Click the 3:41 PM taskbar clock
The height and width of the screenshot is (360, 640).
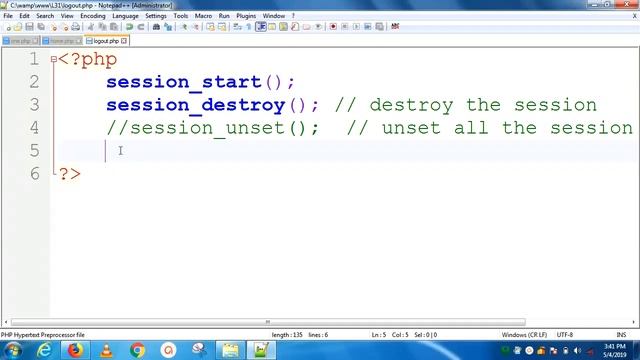pos(614,347)
